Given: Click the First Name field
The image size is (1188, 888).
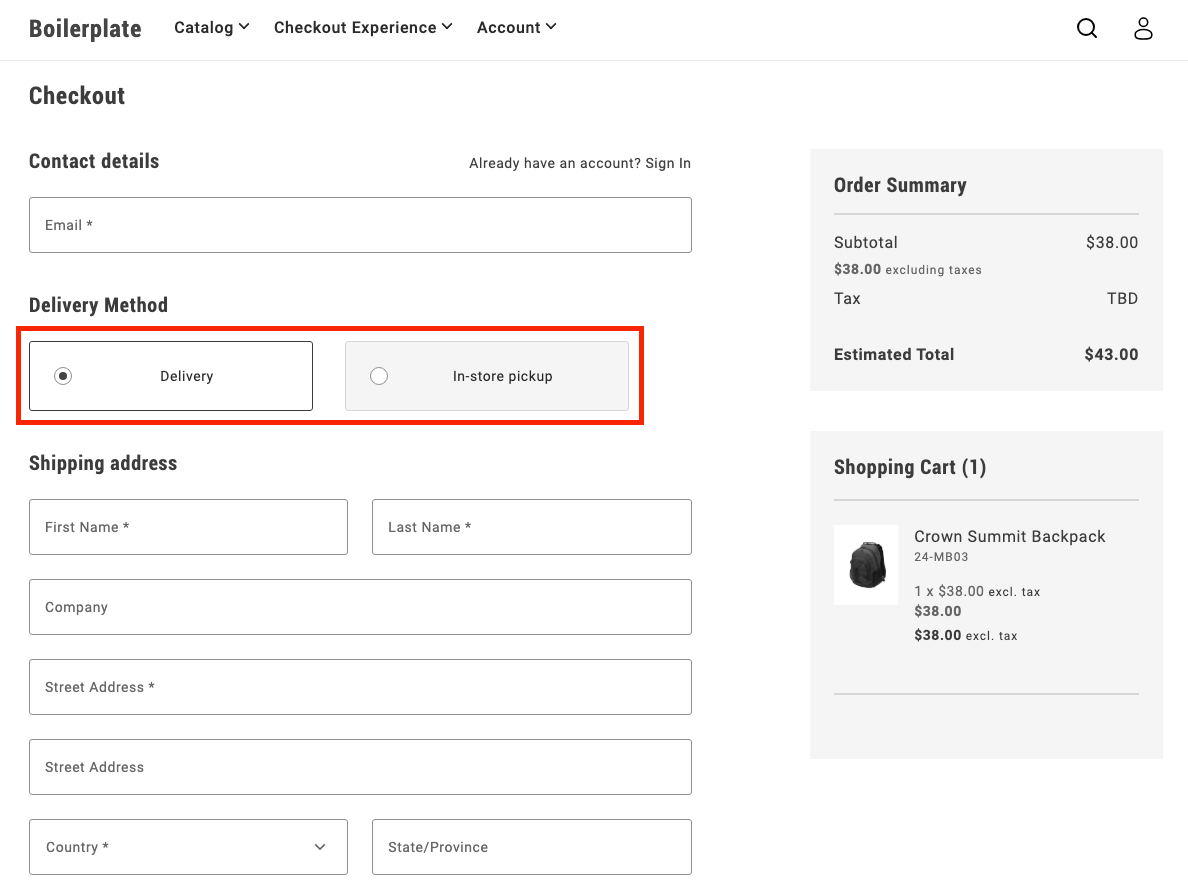Looking at the screenshot, I should pyautogui.click(x=188, y=527).
